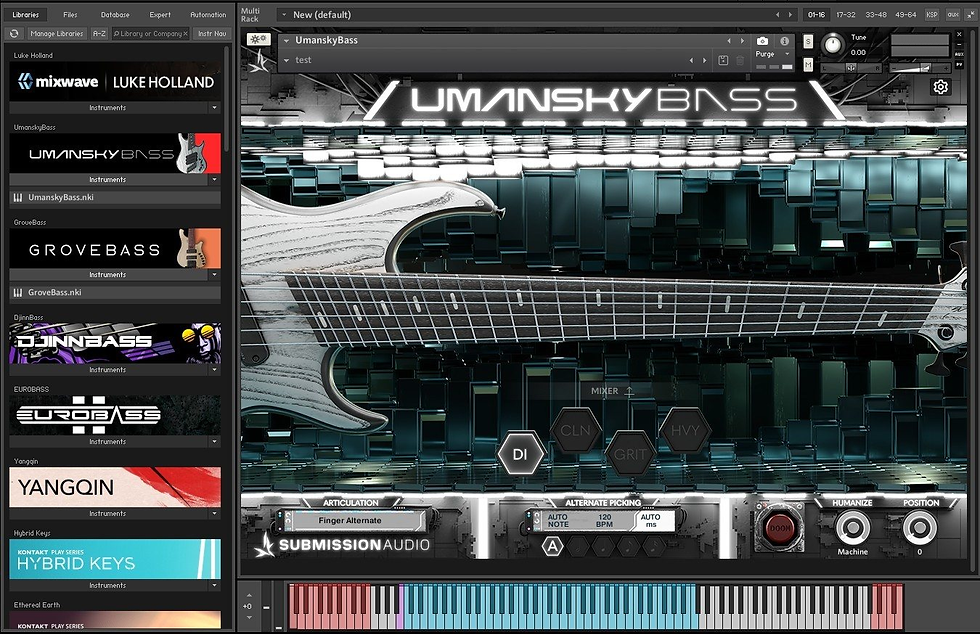980x634 pixels.
Task: Select previous snapshot with test left arrow
Action: (x=691, y=61)
